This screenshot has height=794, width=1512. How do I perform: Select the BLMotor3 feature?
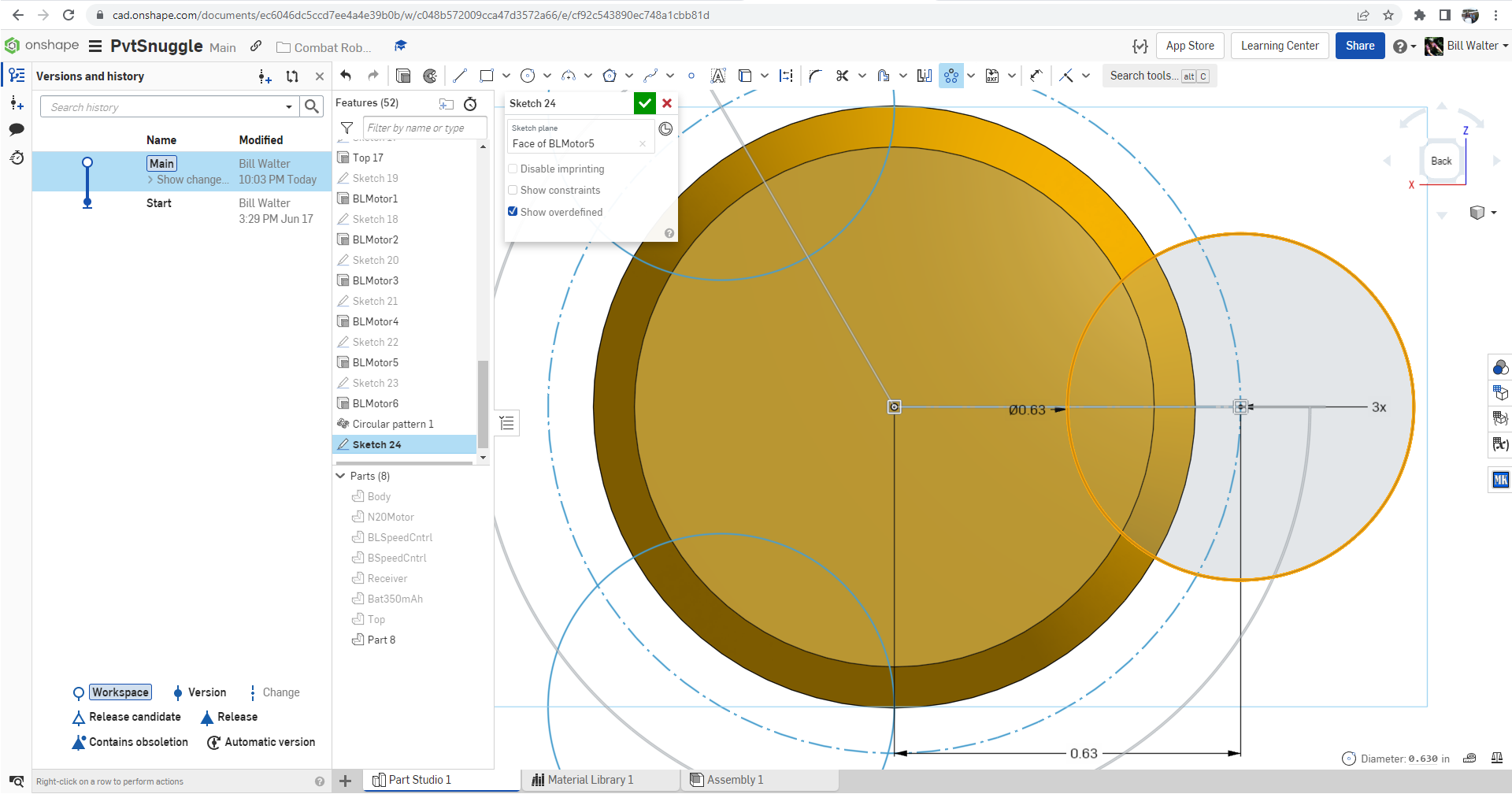tap(376, 280)
